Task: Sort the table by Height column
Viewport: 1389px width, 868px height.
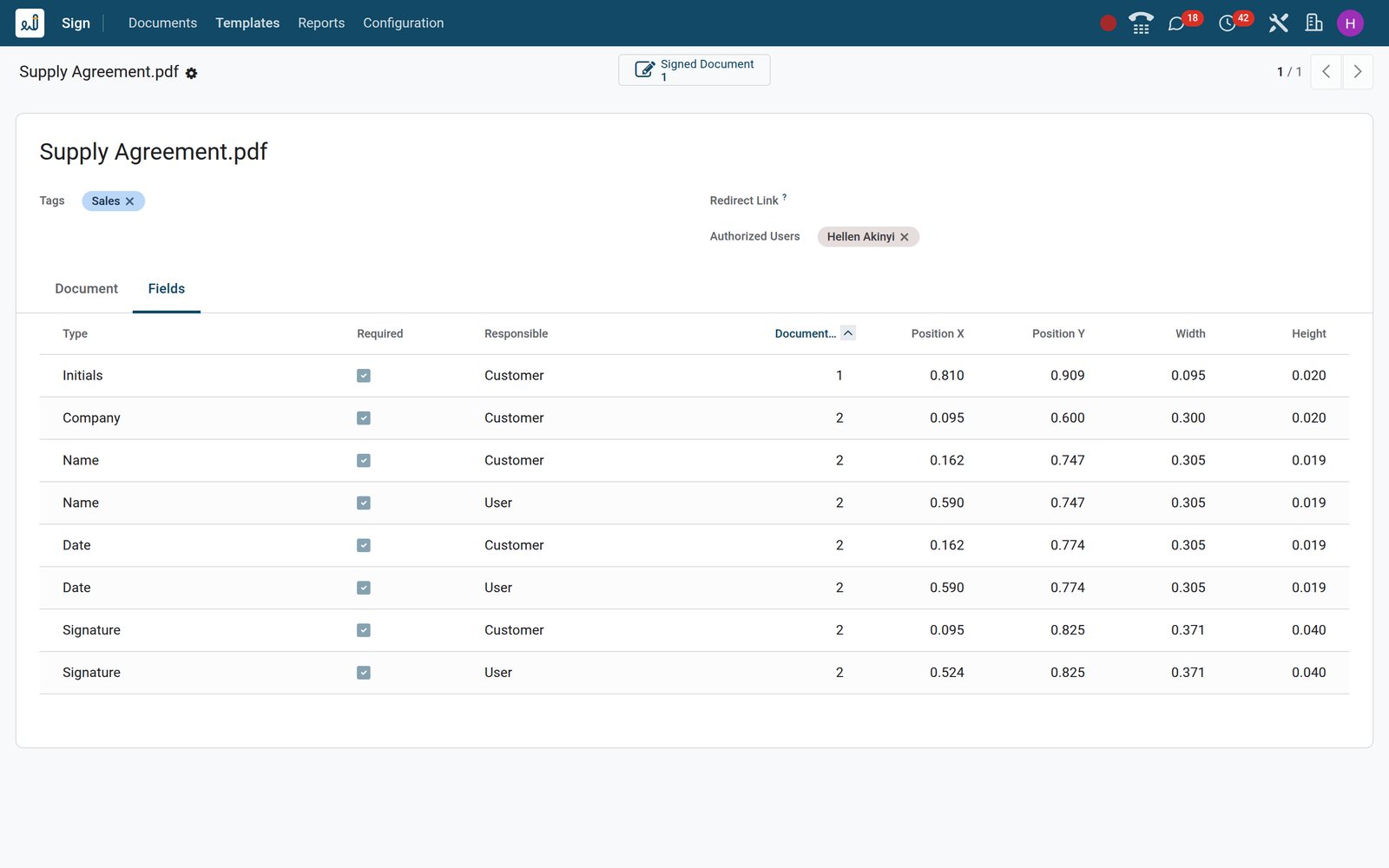Action: 1309,334
